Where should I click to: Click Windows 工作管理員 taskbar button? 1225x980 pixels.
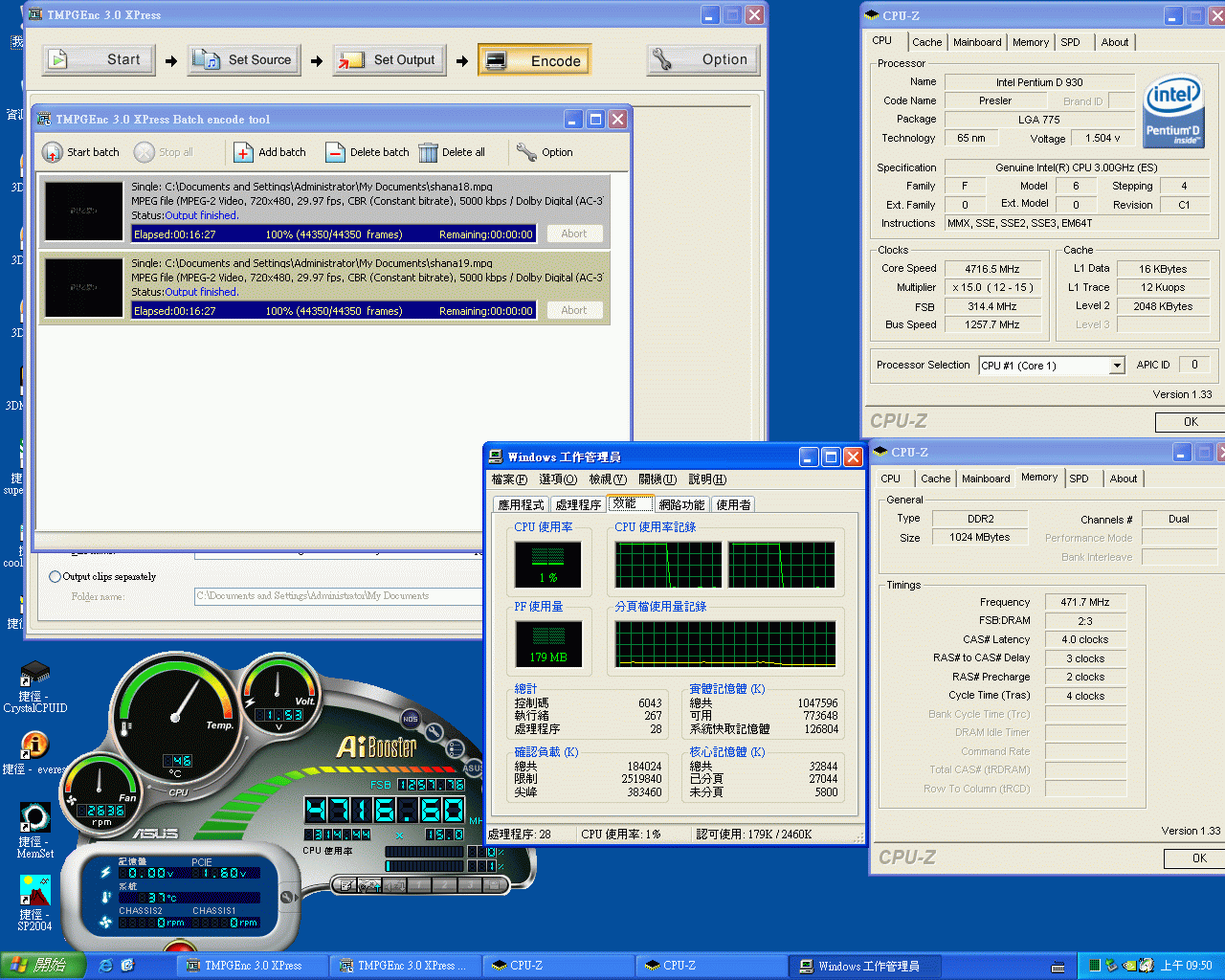[865, 966]
